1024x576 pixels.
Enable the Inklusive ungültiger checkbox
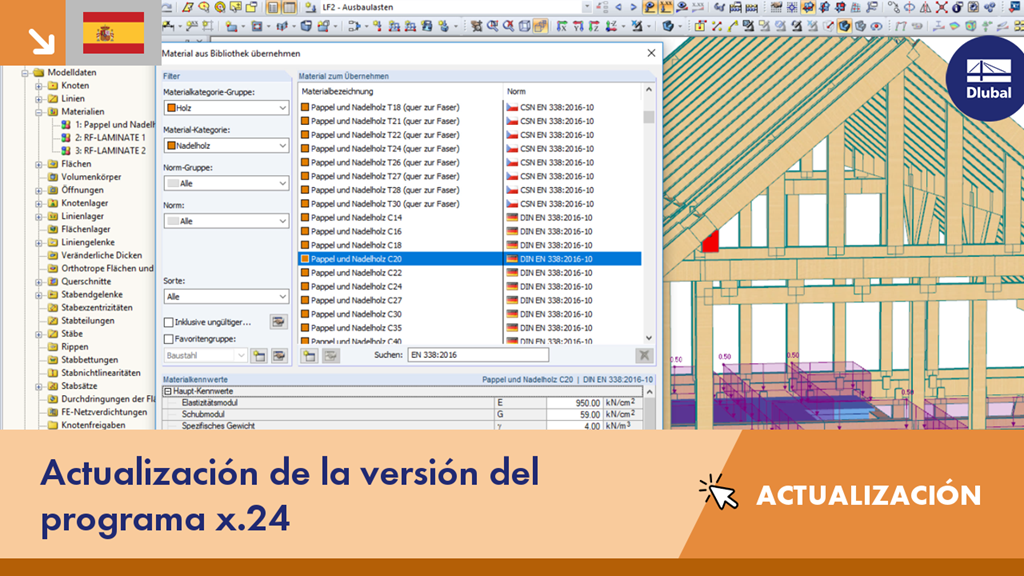[168, 322]
